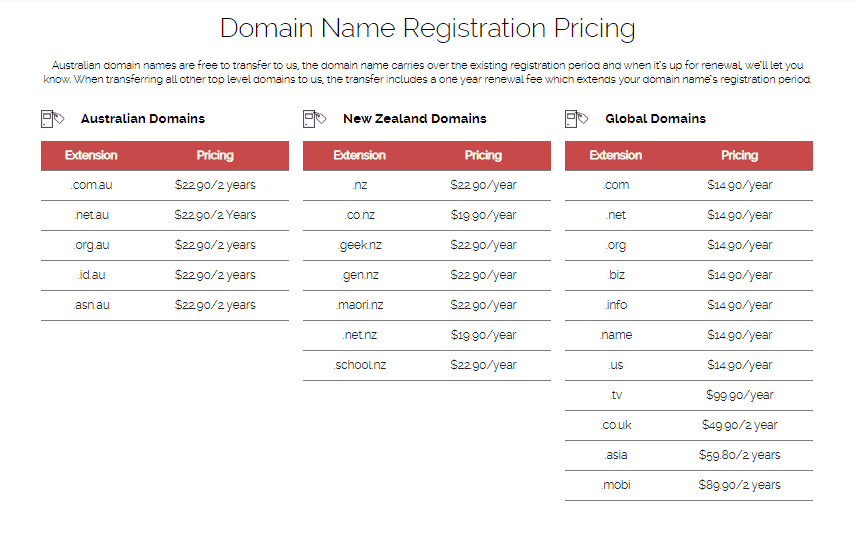Click the $59.80/2 years price for .asia
856x533 pixels.
pos(739,455)
